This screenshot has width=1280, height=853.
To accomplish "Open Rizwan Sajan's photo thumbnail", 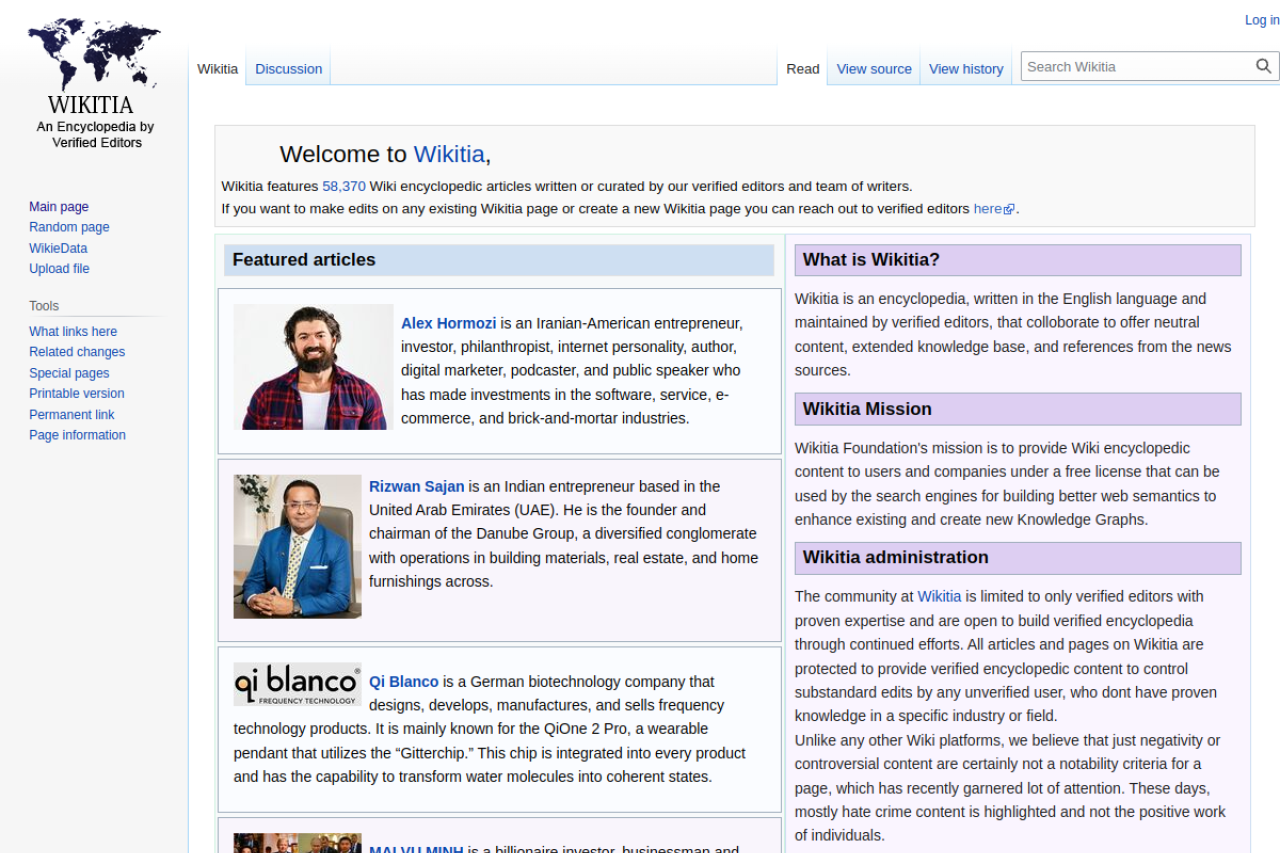I will point(297,546).
